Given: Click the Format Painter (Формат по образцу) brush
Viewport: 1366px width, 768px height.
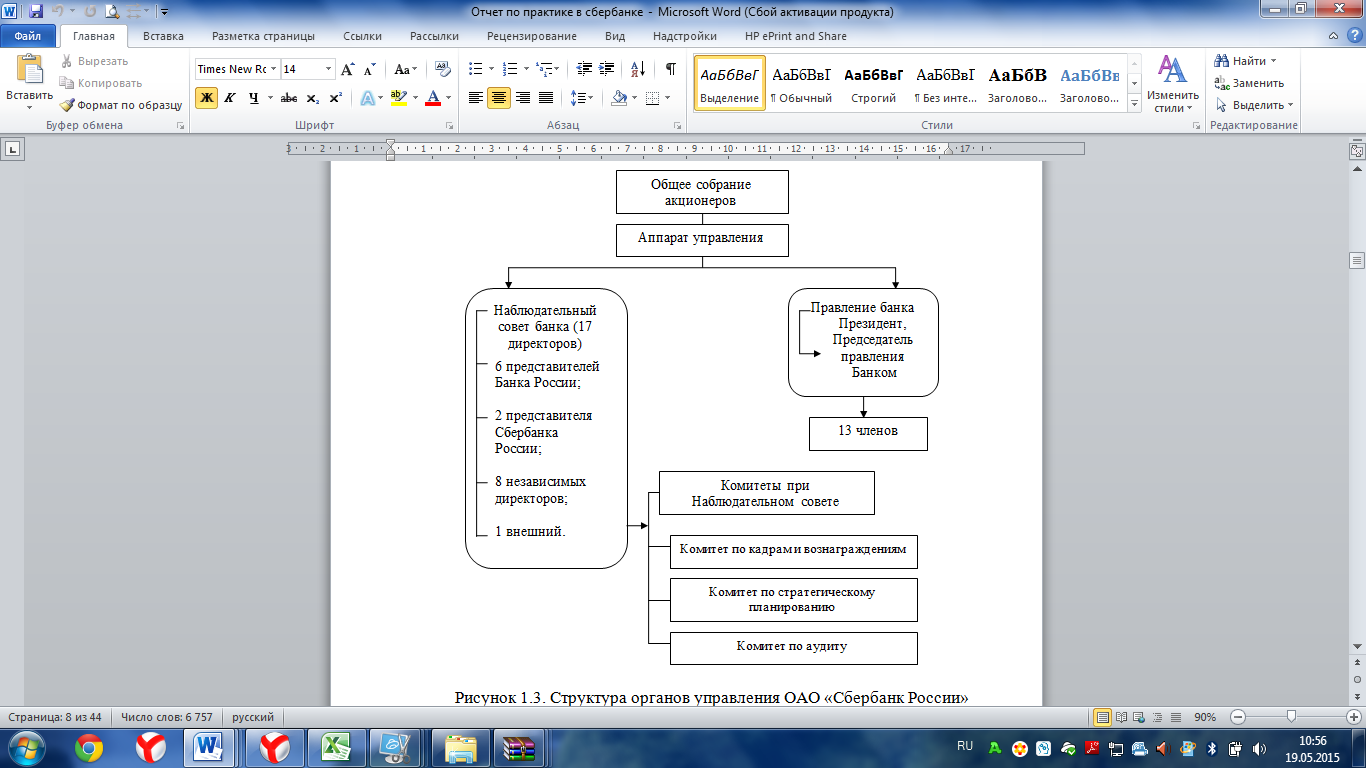Looking at the screenshot, I should click(x=120, y=105).
